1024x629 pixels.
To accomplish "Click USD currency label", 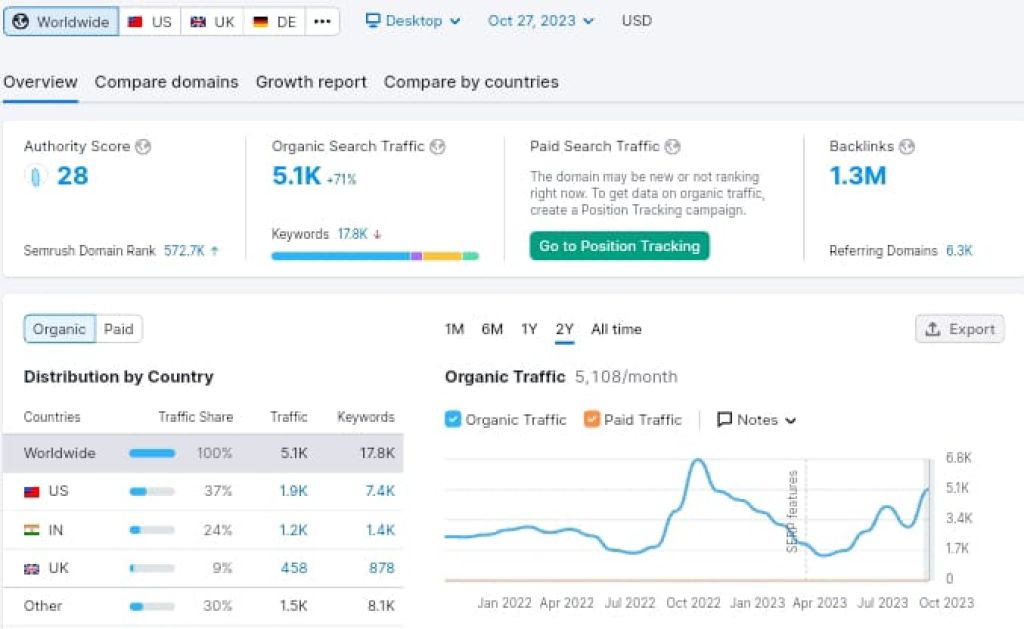I will (637, 21).
